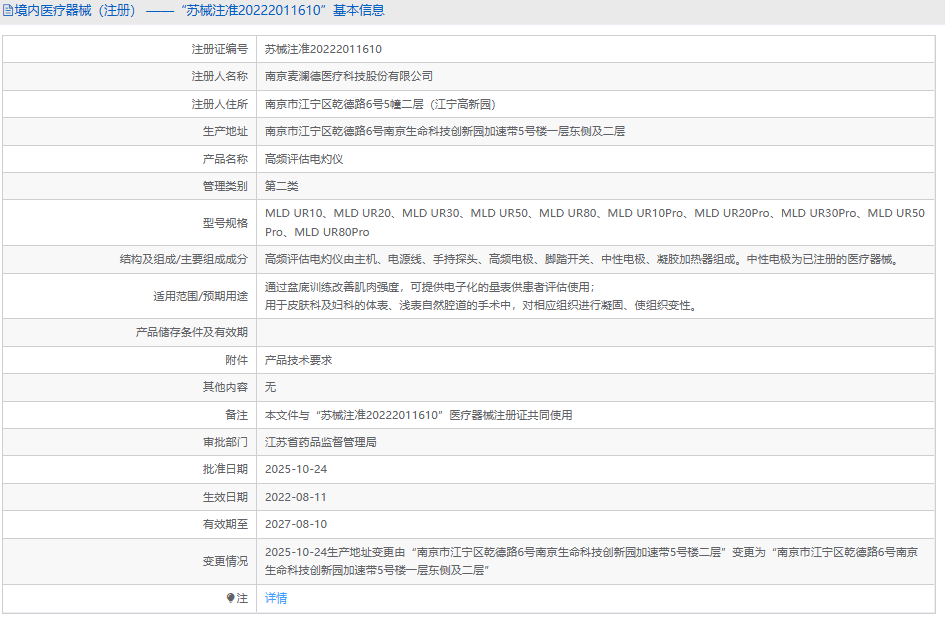945x621 pixels.
Task: Open the 详情 link
Action: (276, 598)
